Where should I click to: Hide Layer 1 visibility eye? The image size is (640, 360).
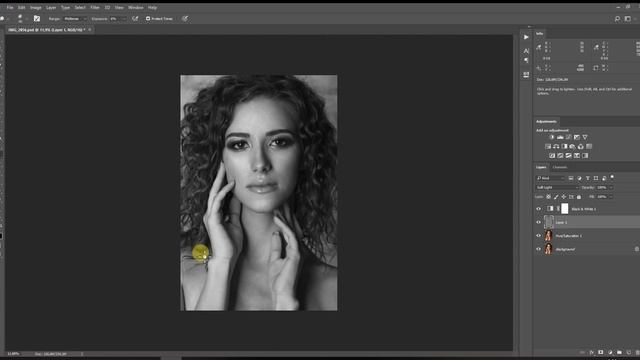538,222
